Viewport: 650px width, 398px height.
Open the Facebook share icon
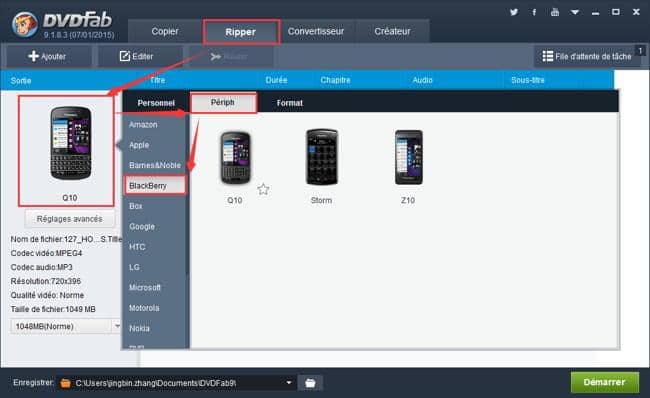pyautogui.click(x=534, y=12)
